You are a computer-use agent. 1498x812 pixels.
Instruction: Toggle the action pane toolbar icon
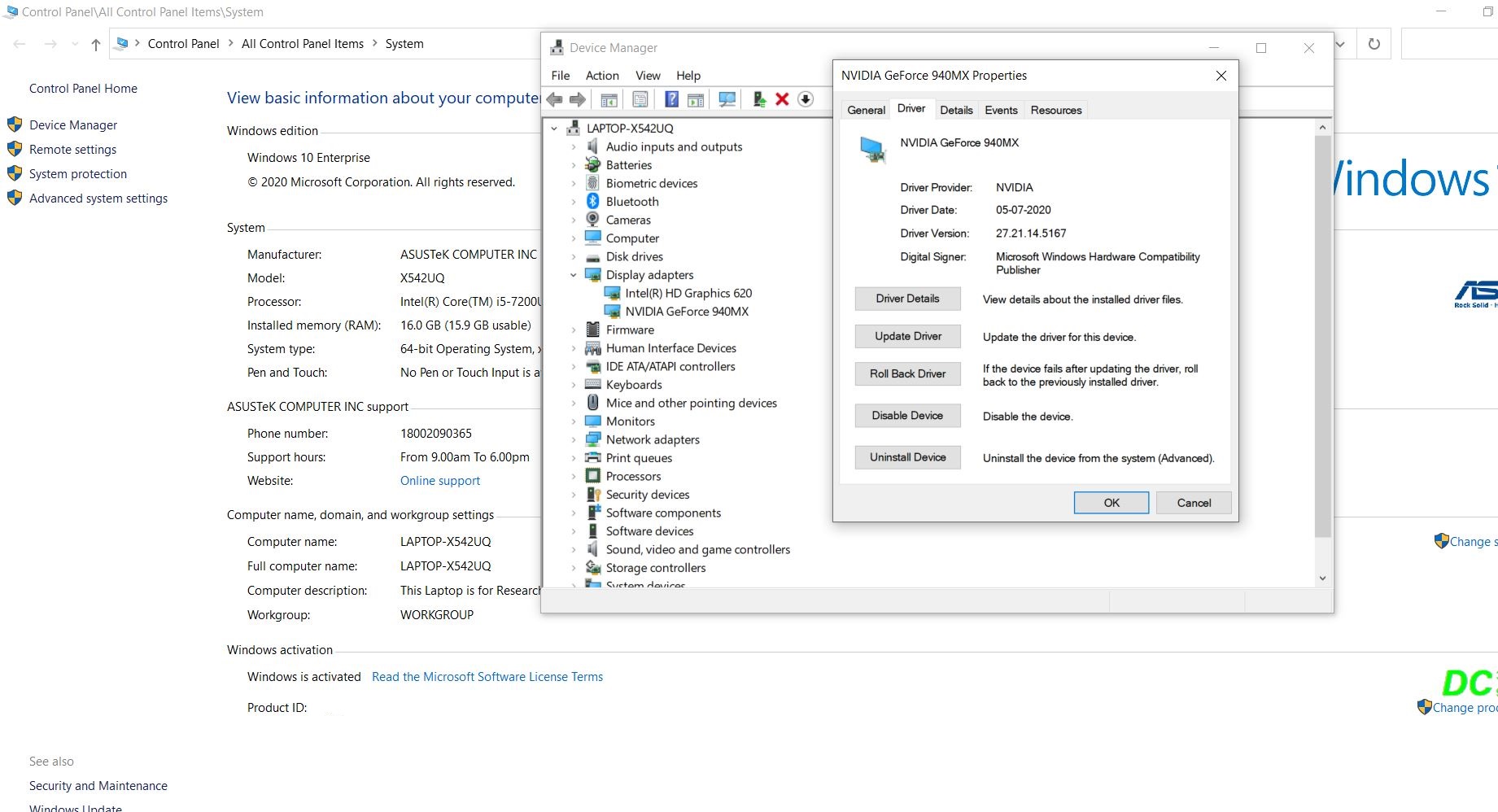(x=696, y=99)
